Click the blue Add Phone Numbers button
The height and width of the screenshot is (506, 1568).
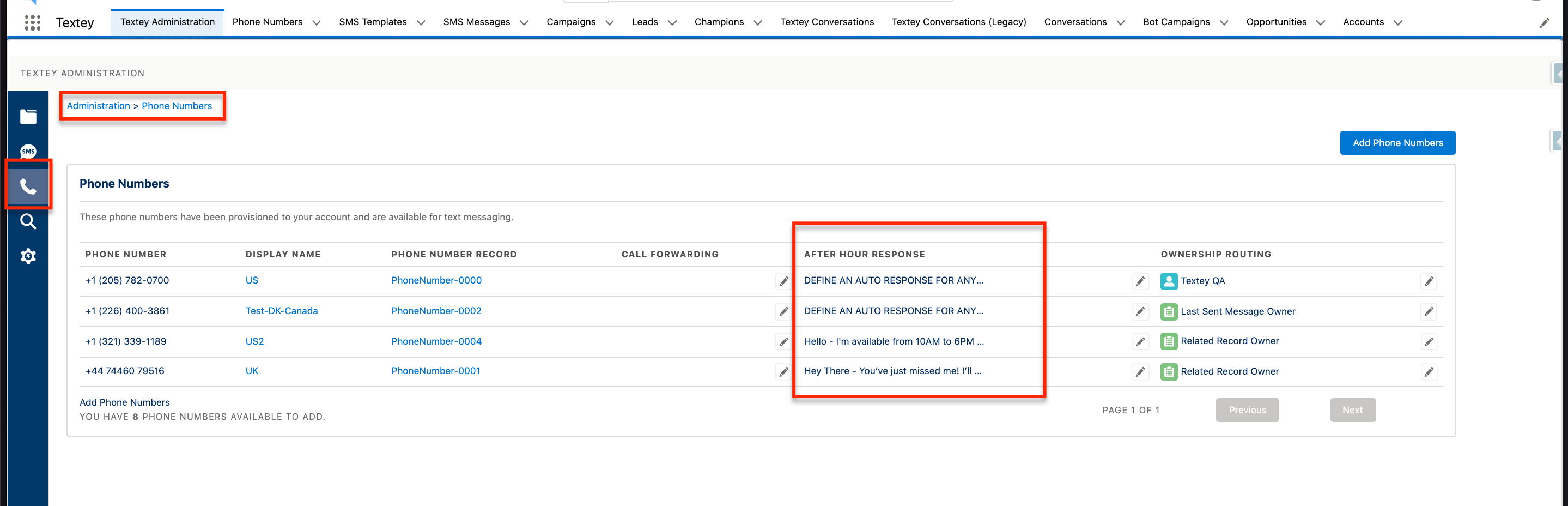coord(1397,142)
